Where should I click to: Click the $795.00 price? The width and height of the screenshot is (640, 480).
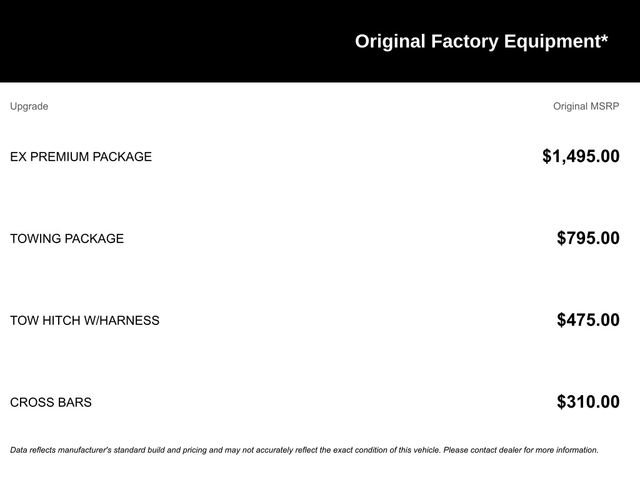588,238
